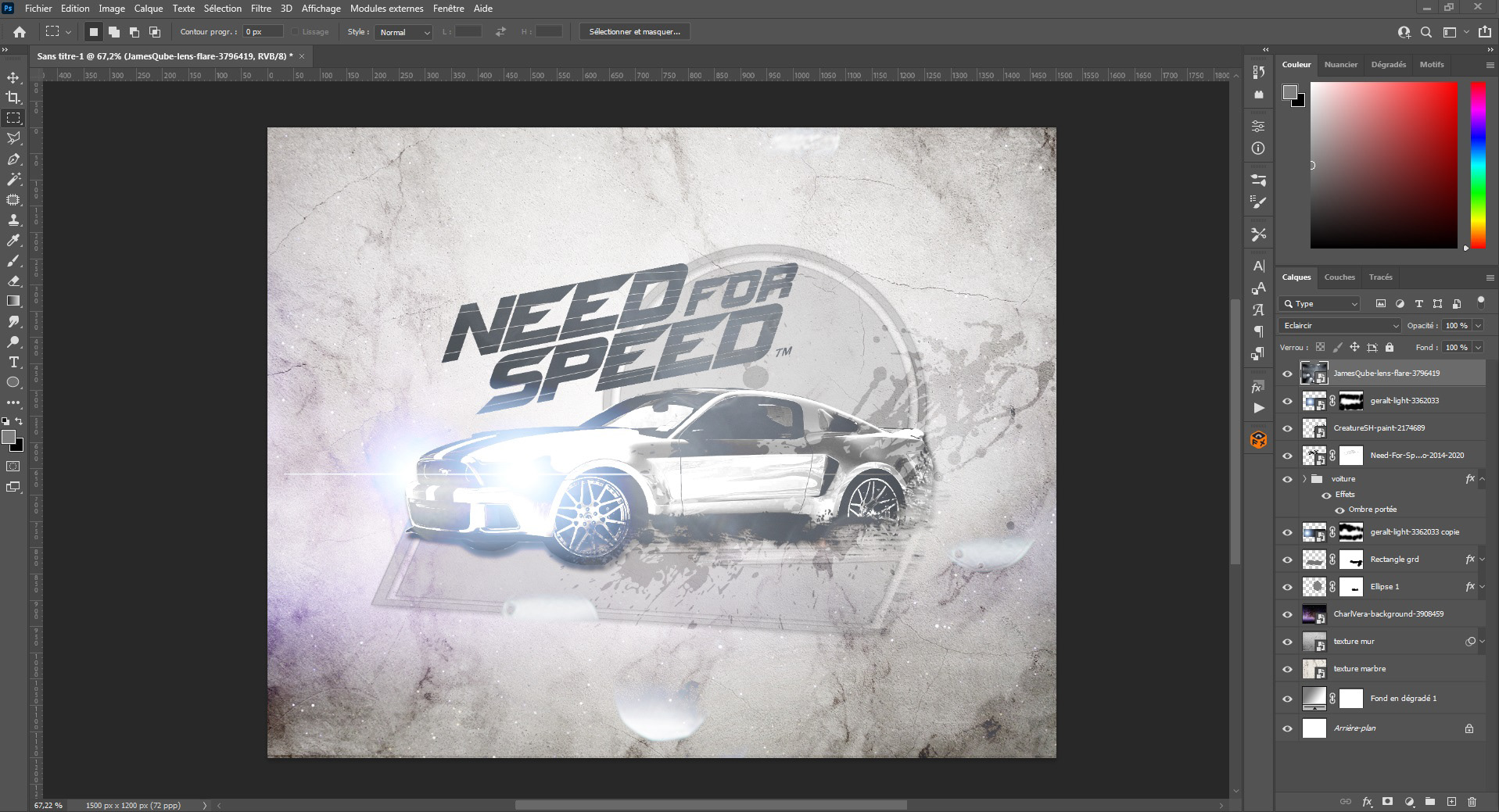Hide the voiture group

click(x=1287, y=479)
